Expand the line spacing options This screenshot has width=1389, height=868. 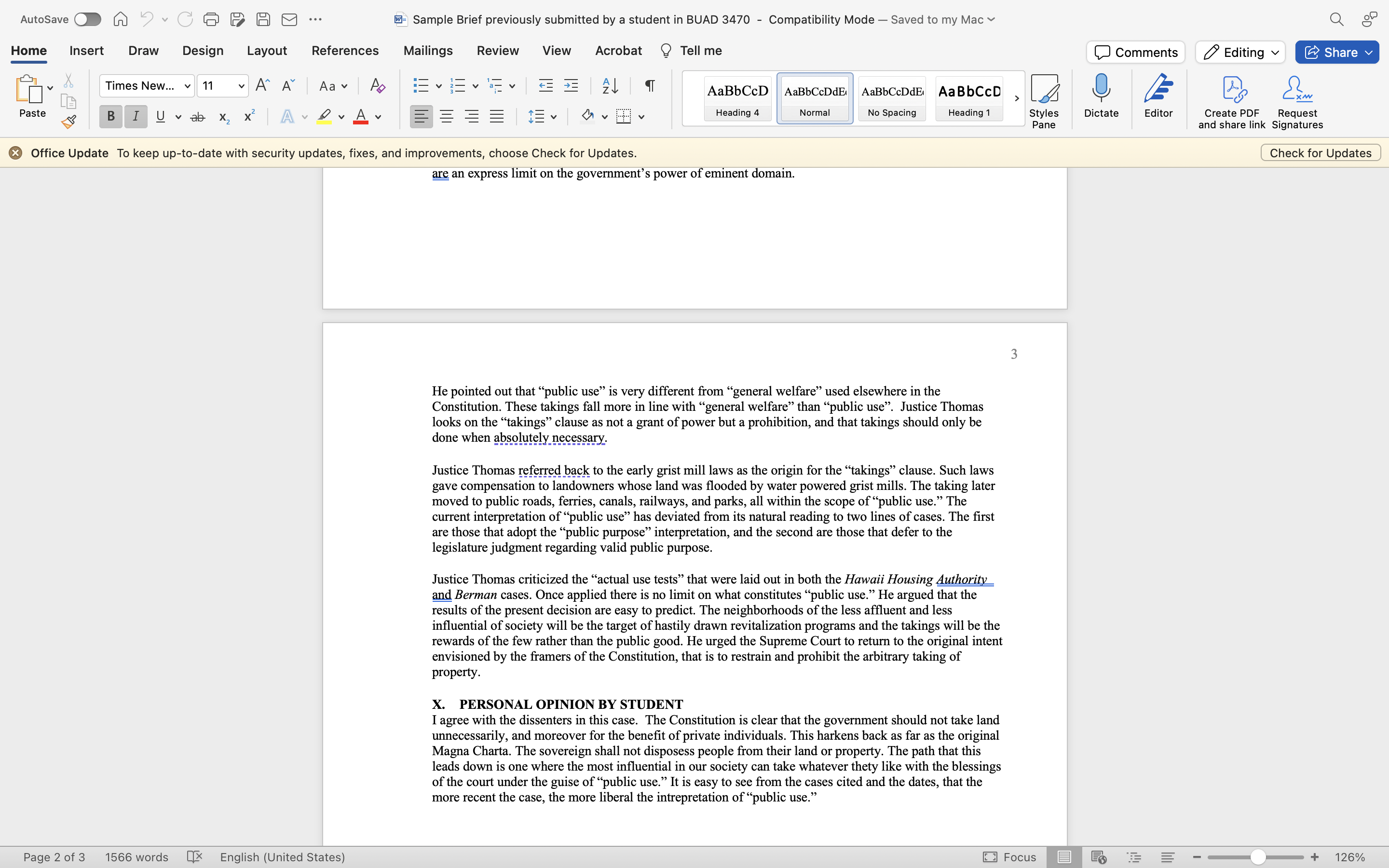pyautogui.click(x=553, y=116)
